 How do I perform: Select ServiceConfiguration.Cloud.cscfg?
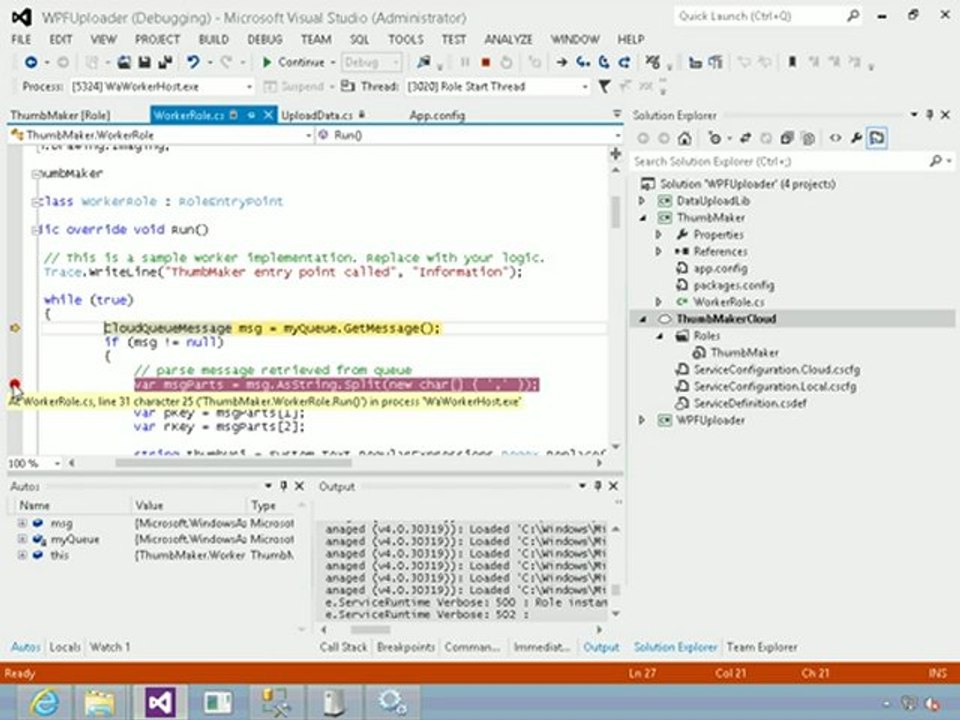[776, 370]
